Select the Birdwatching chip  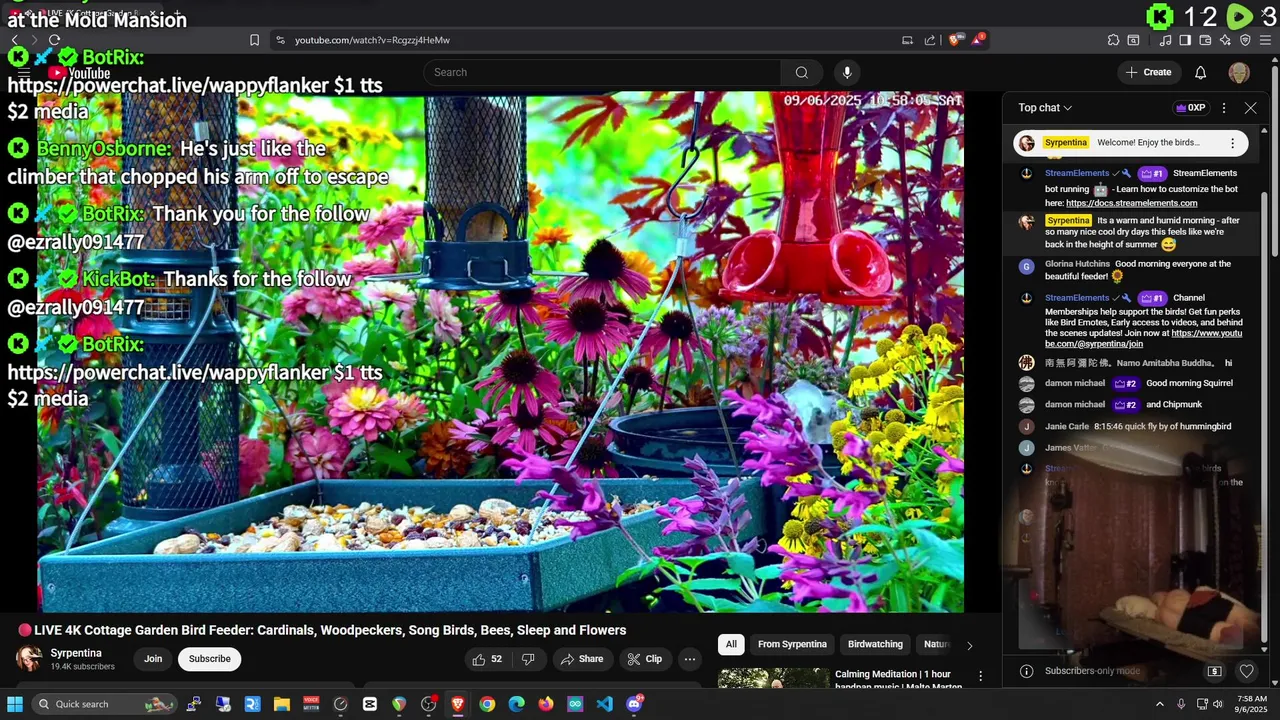[875, 644]
